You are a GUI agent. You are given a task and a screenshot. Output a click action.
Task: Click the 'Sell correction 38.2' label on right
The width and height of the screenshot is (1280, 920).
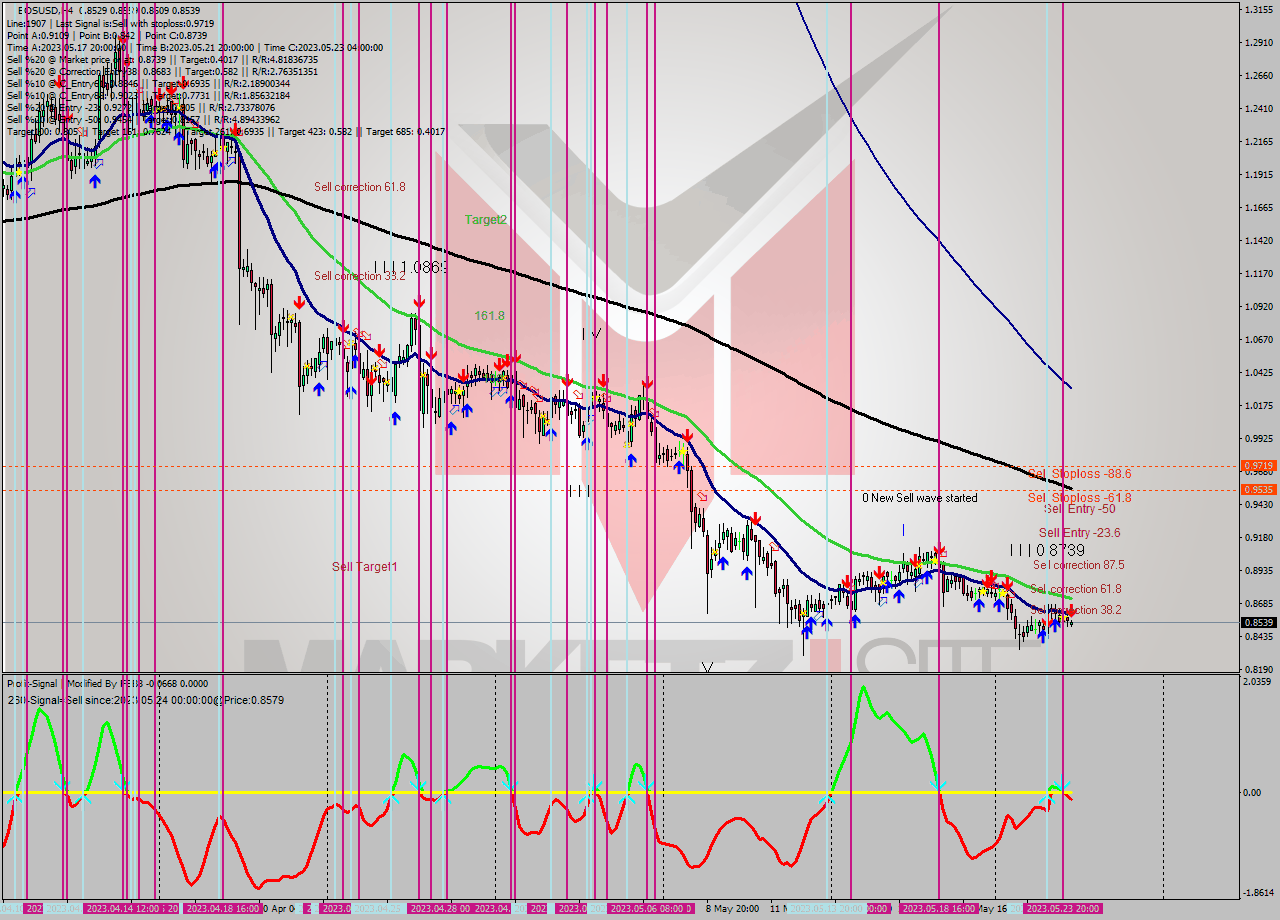tap(1077, 610)
